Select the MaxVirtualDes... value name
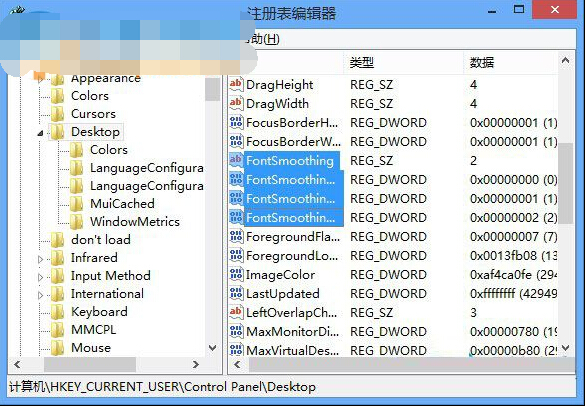585x407 pixels. pyautogui.click(x=292, y=350)
